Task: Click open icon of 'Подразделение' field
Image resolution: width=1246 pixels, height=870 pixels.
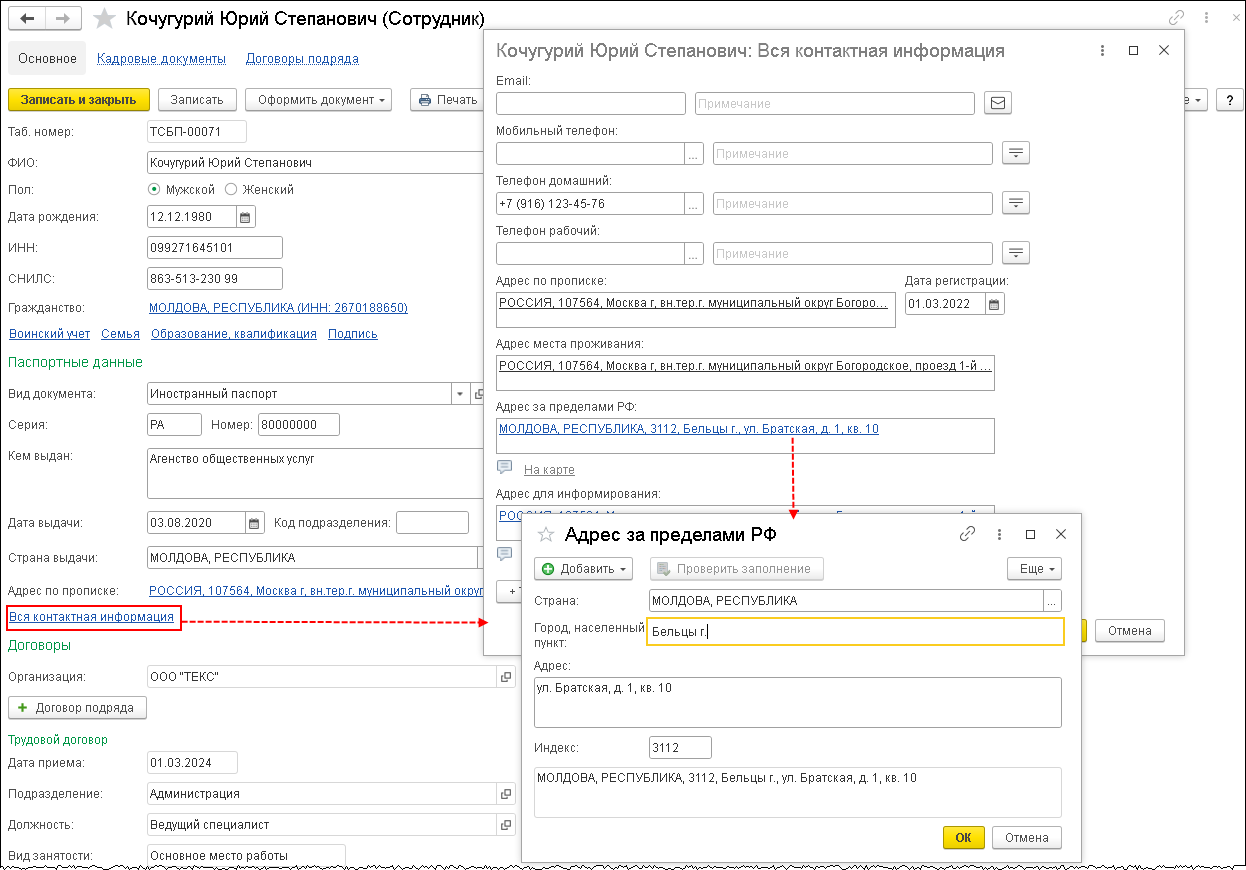Action: click(x=506, y=793)
